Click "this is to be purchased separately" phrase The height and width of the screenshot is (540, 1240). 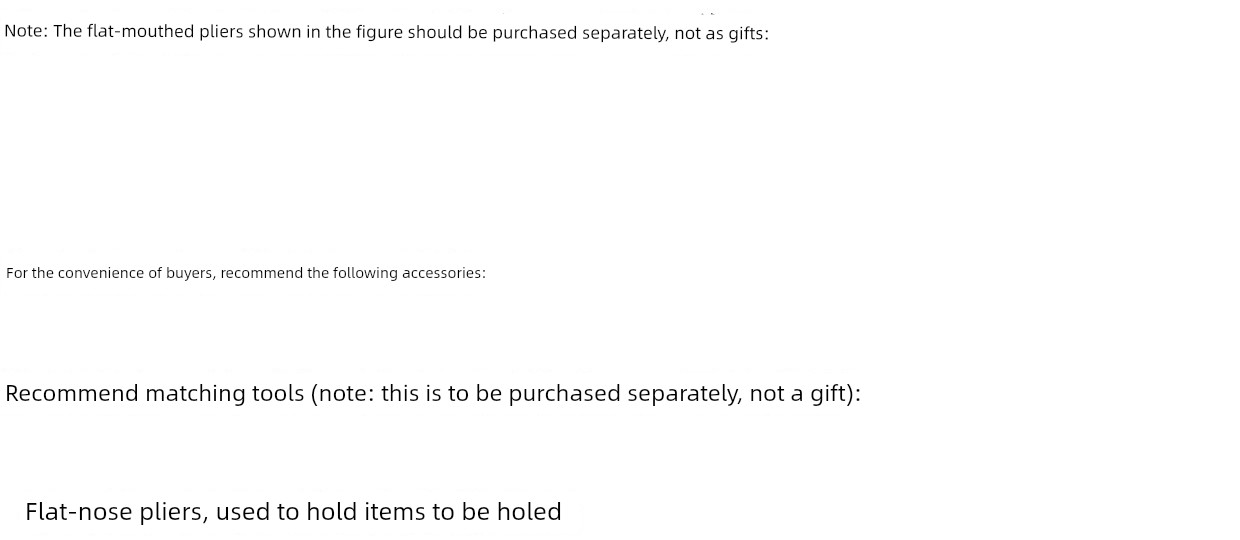point(560,393)
